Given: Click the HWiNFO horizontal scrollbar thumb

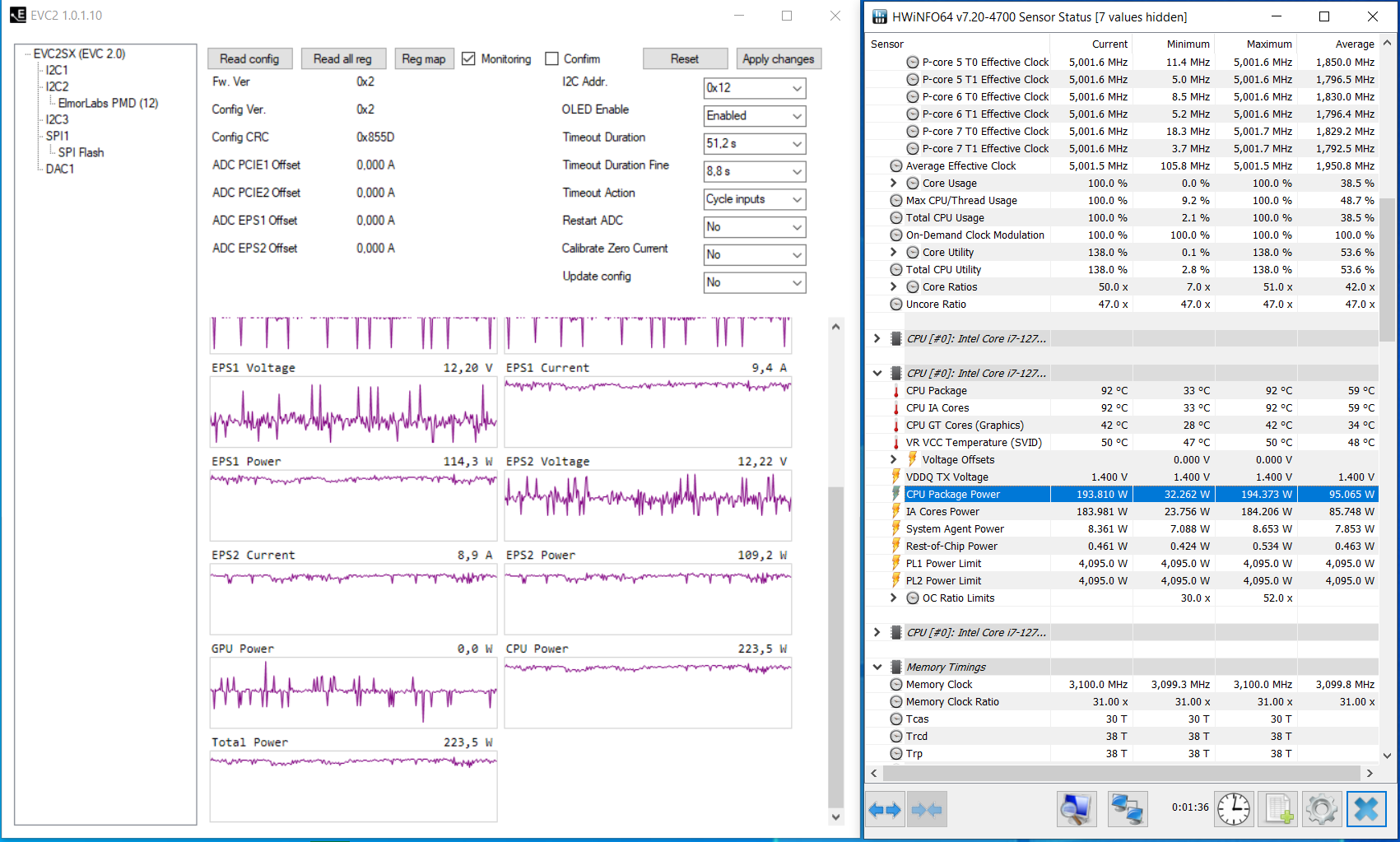Looking at the screenshot, I should [1121, 774].
